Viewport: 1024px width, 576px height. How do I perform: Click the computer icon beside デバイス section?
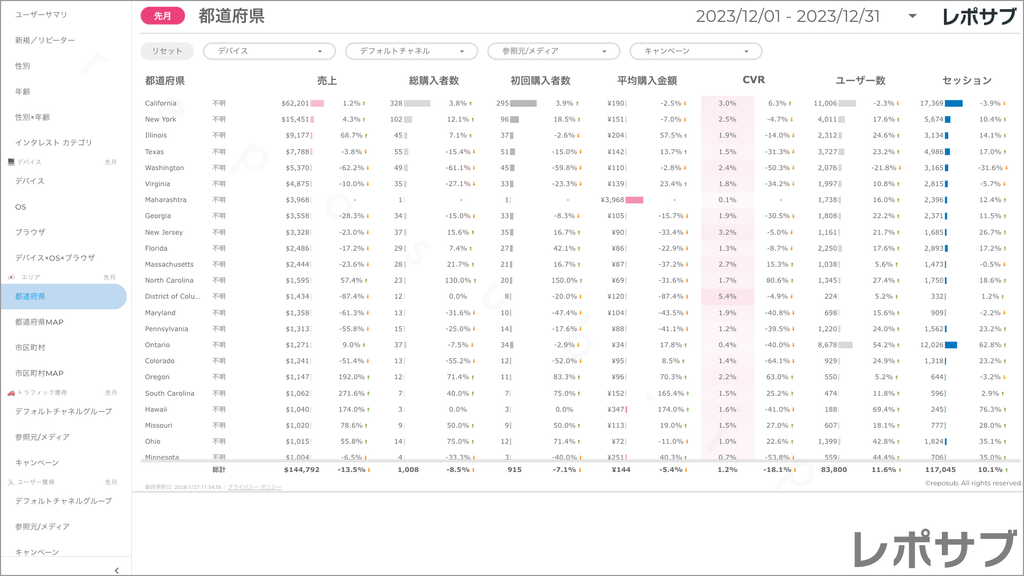click(x=10, y=162)
